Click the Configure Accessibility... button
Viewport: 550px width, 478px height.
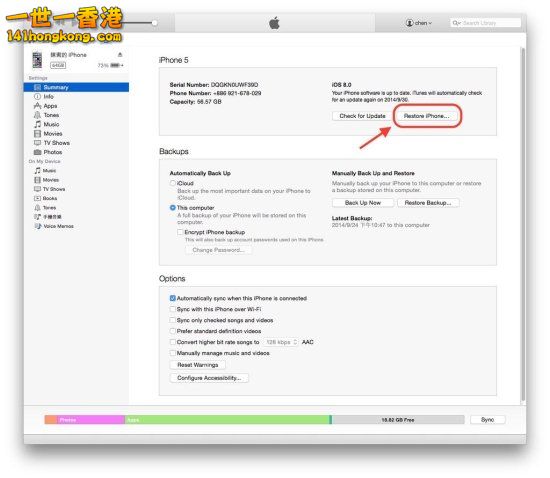pyautogui.click(x=209, y=378)
